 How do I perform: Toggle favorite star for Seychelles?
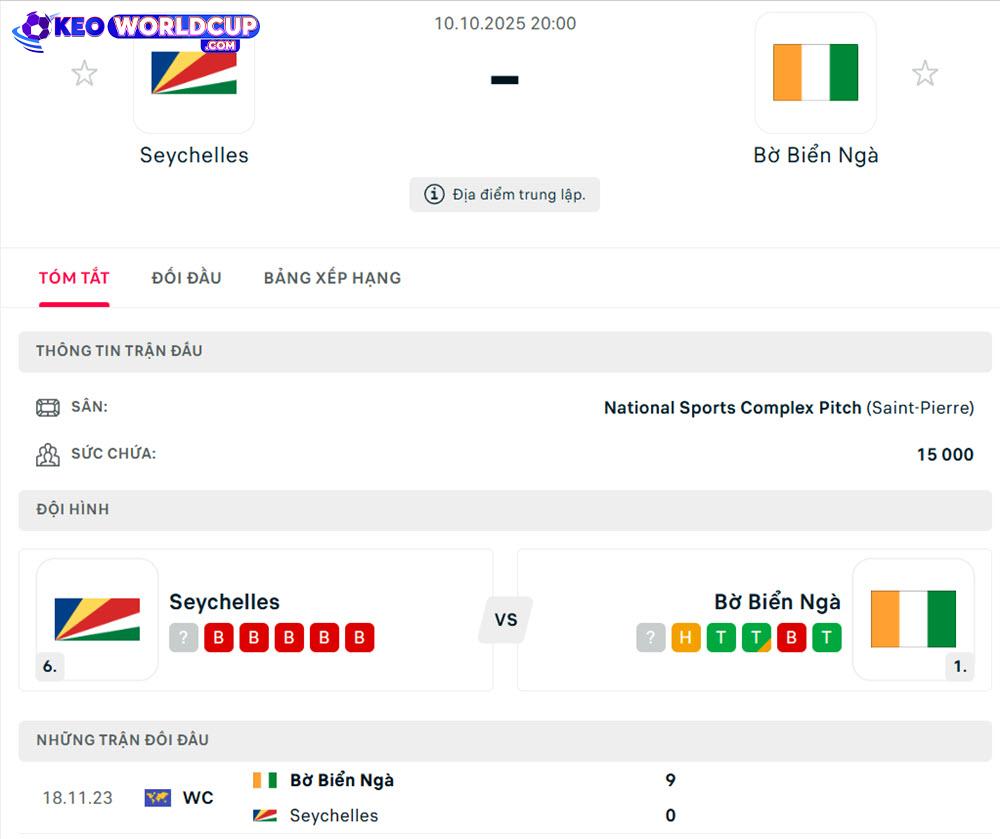tap(84, 73)
